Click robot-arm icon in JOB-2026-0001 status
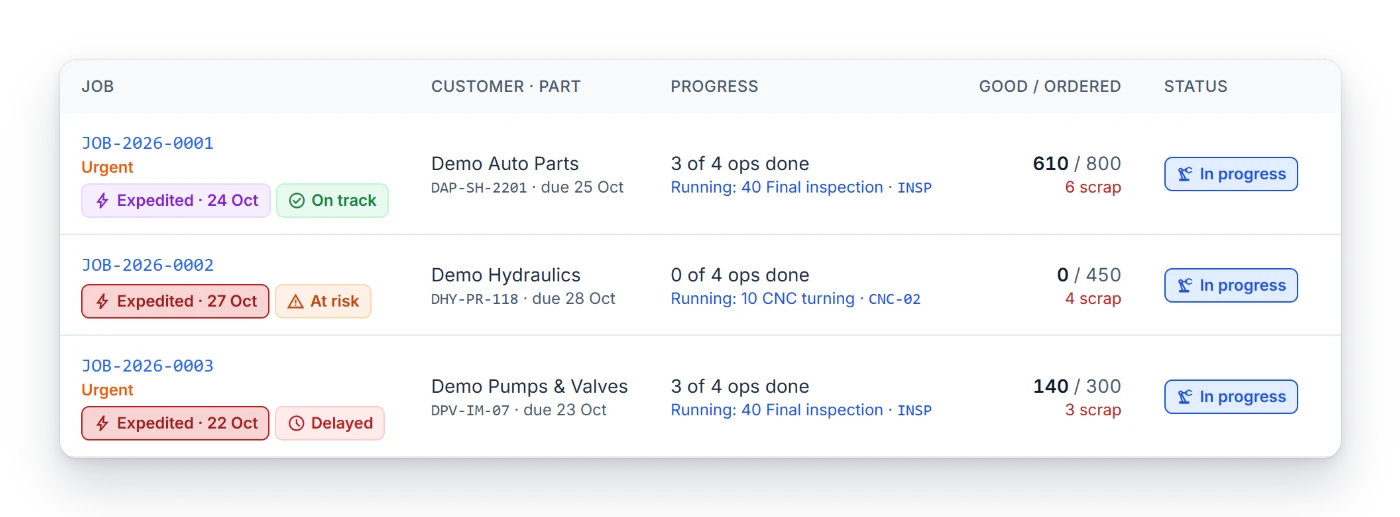This screenshot has height=517, width=1400. coord(1185,174)
